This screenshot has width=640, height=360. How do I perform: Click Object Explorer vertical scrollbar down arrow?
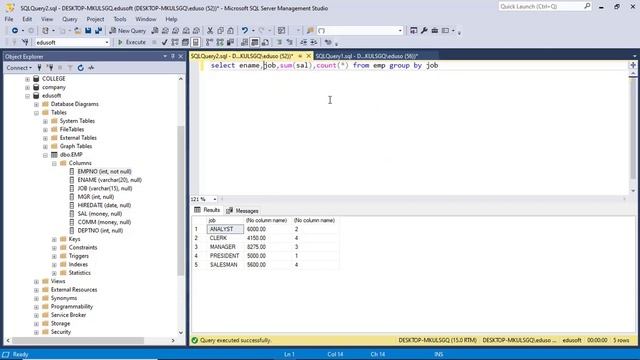tap(181, 333)
